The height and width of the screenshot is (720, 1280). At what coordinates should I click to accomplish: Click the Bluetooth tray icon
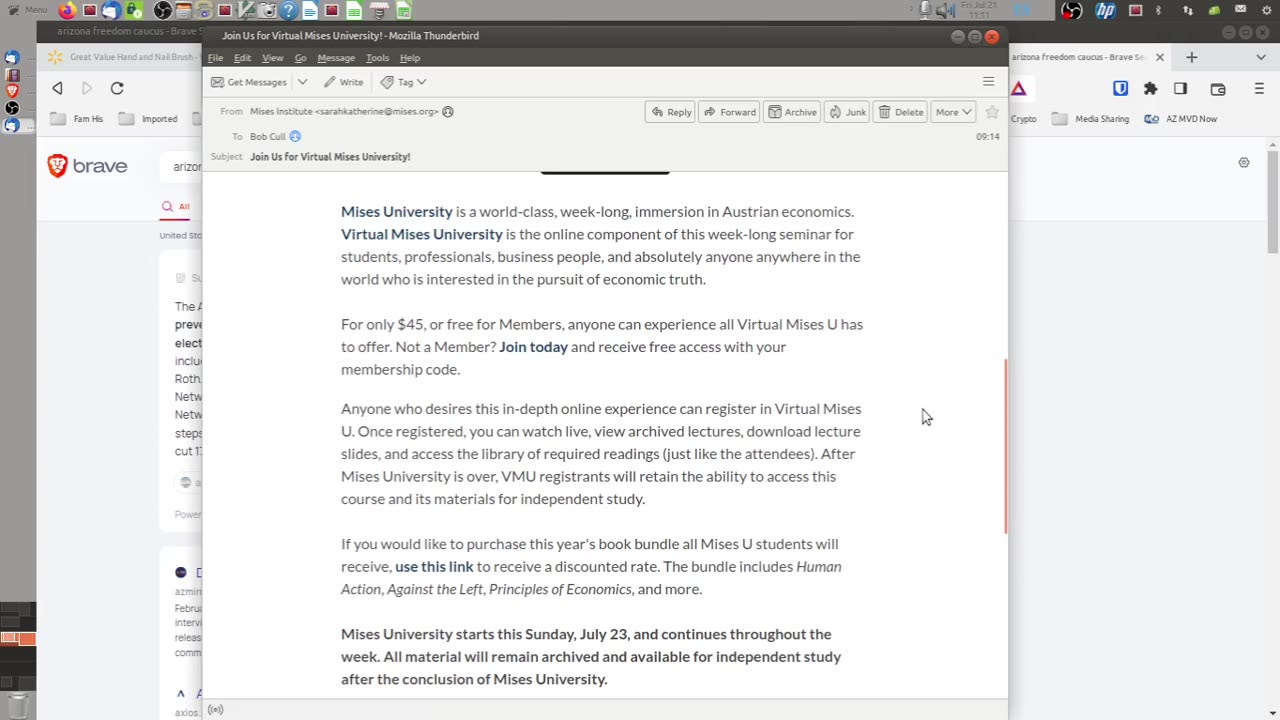point(1159,10)
